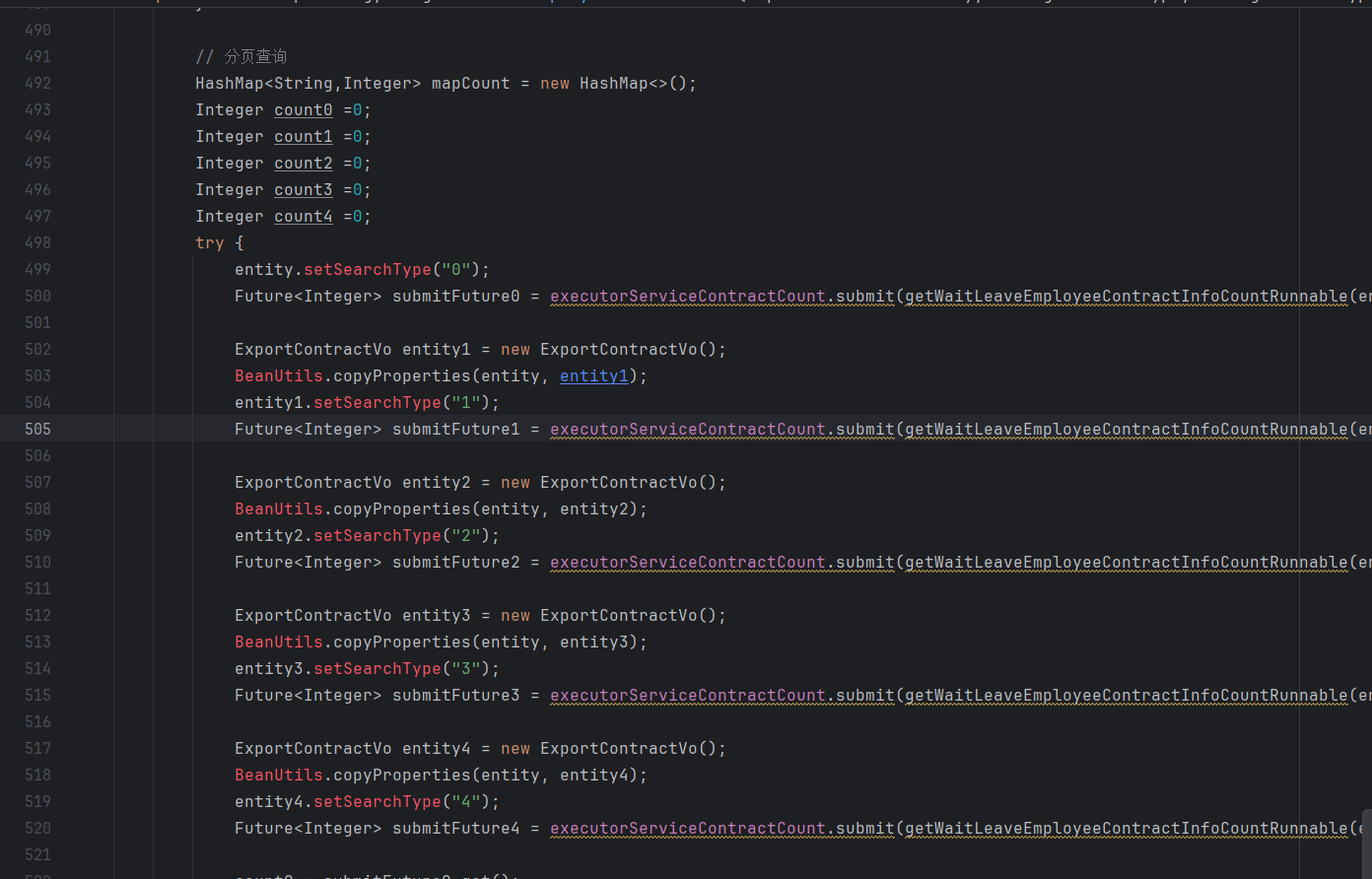Image resolution: width=1372 pixels, height=879 pixels.
Task: Click entity3.setSearchType("3") statement
Action: 368,668
